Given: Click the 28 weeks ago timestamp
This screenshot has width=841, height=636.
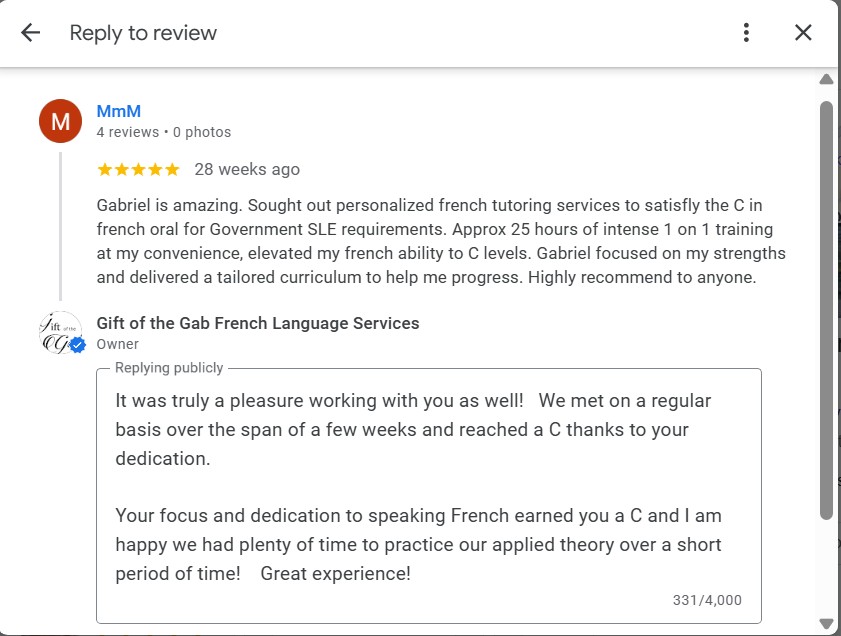Looking at the screenshot, I should pos(249,169).
